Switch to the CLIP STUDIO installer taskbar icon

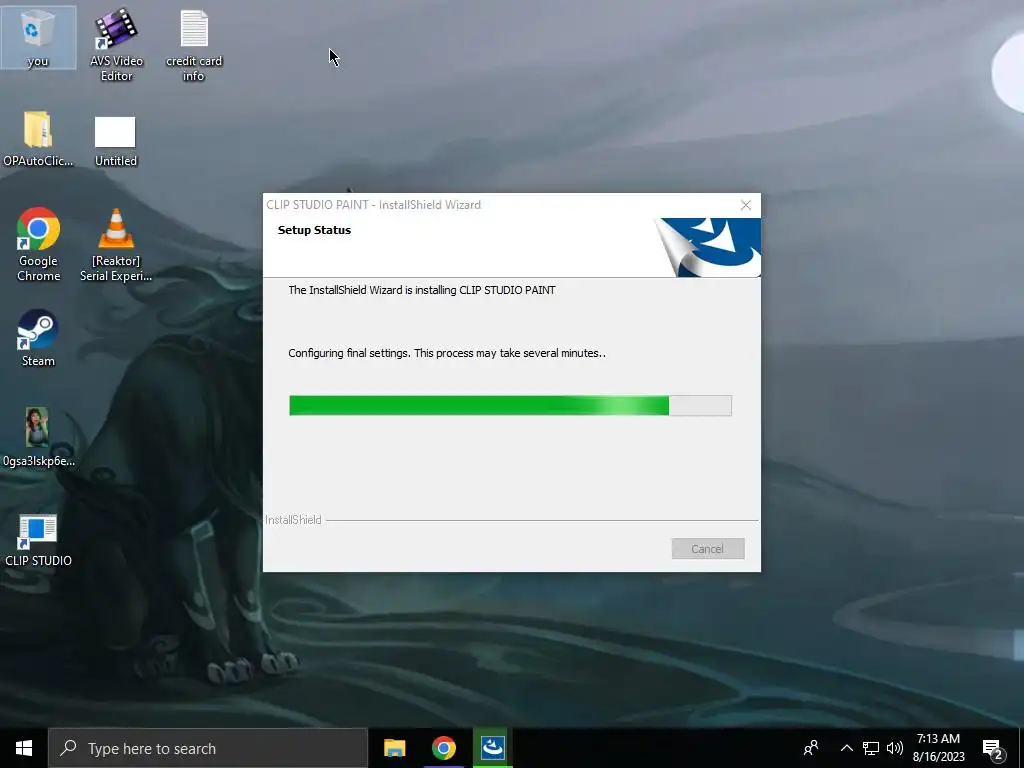[492, 748]
